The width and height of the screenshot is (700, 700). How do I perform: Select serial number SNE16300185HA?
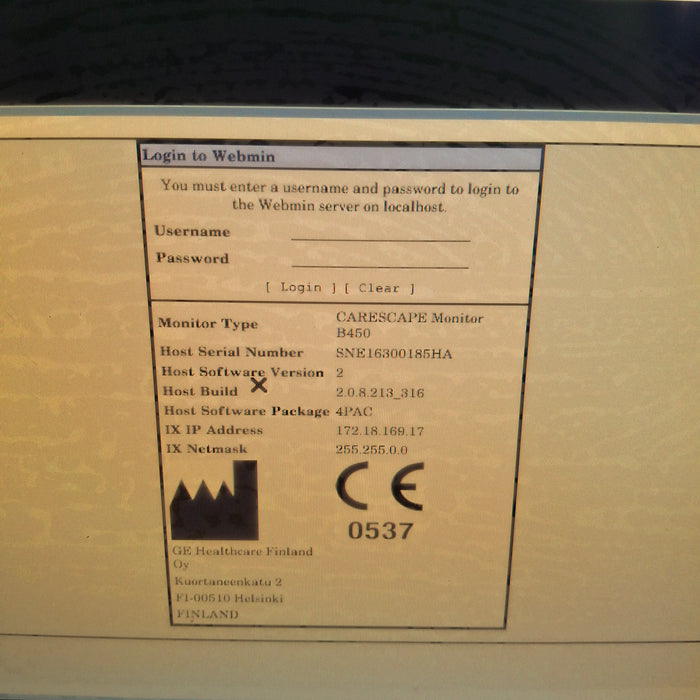pos(394,353)
